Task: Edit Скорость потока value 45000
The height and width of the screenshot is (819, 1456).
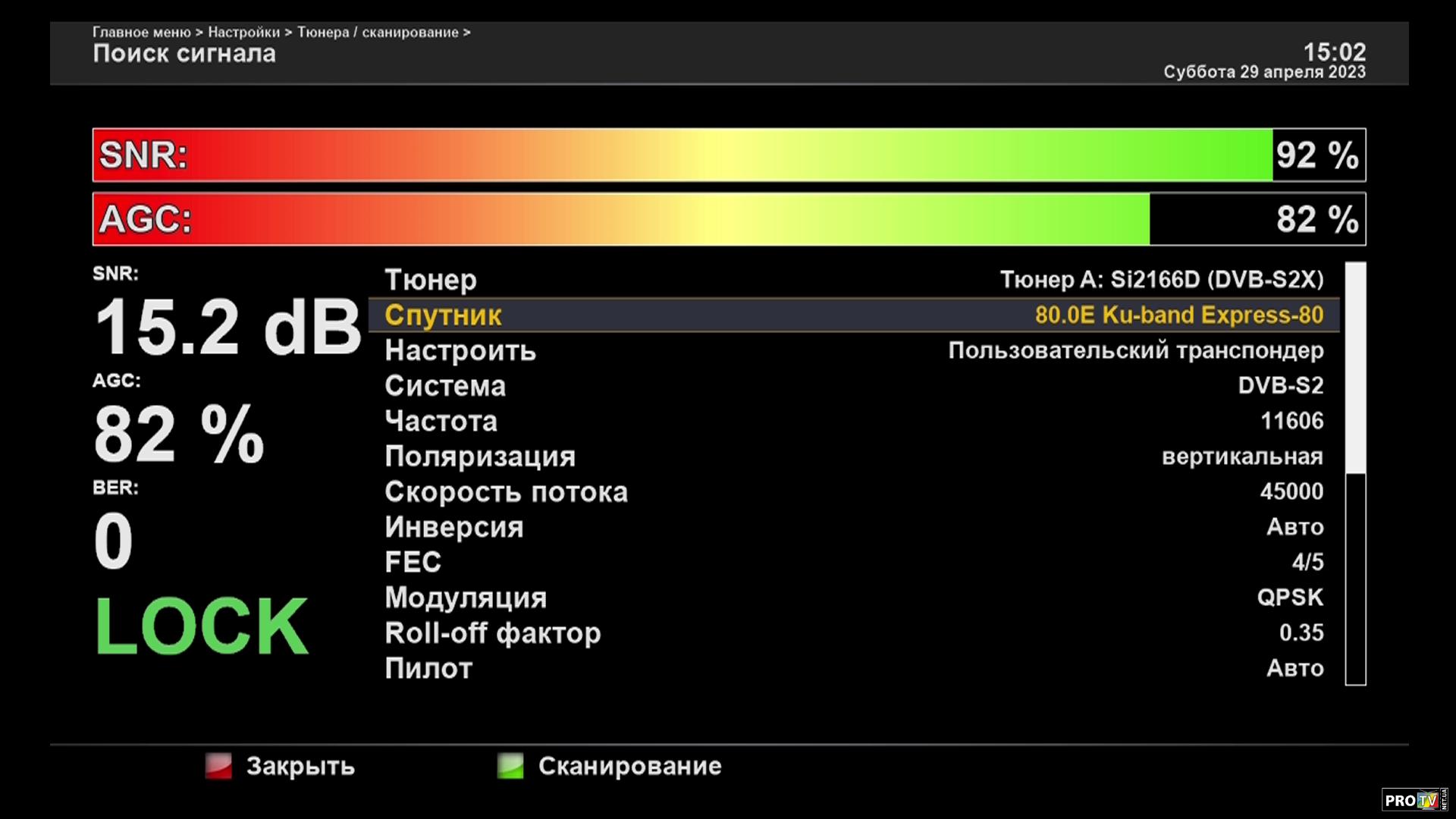Action: (x=1291, y=491)
